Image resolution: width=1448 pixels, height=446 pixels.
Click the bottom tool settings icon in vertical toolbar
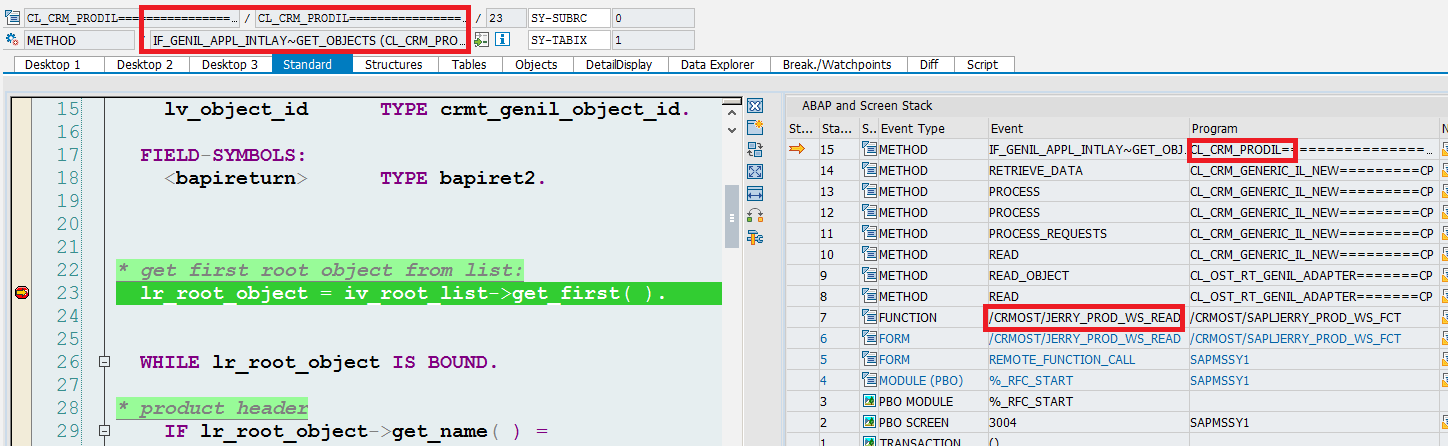tap(755, 238)
